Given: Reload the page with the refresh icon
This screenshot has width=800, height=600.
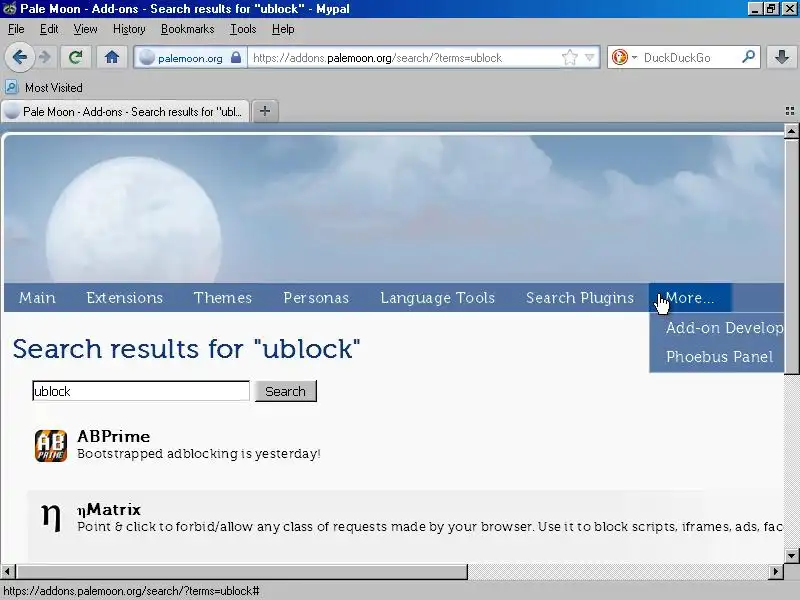Looking at the screenshot, I should tap(76, 57).
